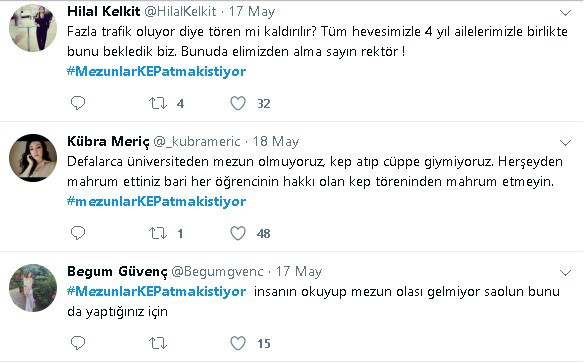Reply to Begum Güvenç's tweet

point(78,343)
